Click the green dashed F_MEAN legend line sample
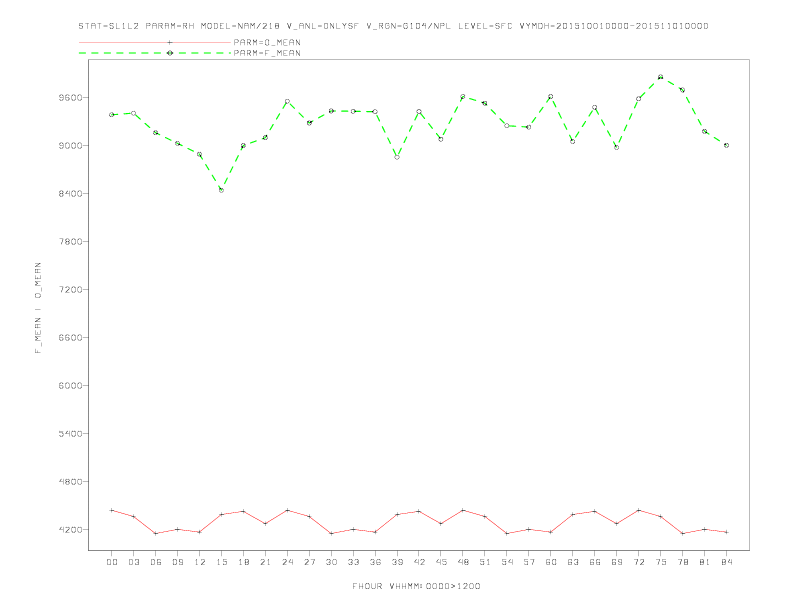This screenshot has height=612, width=792. click(x=155, y=53)
